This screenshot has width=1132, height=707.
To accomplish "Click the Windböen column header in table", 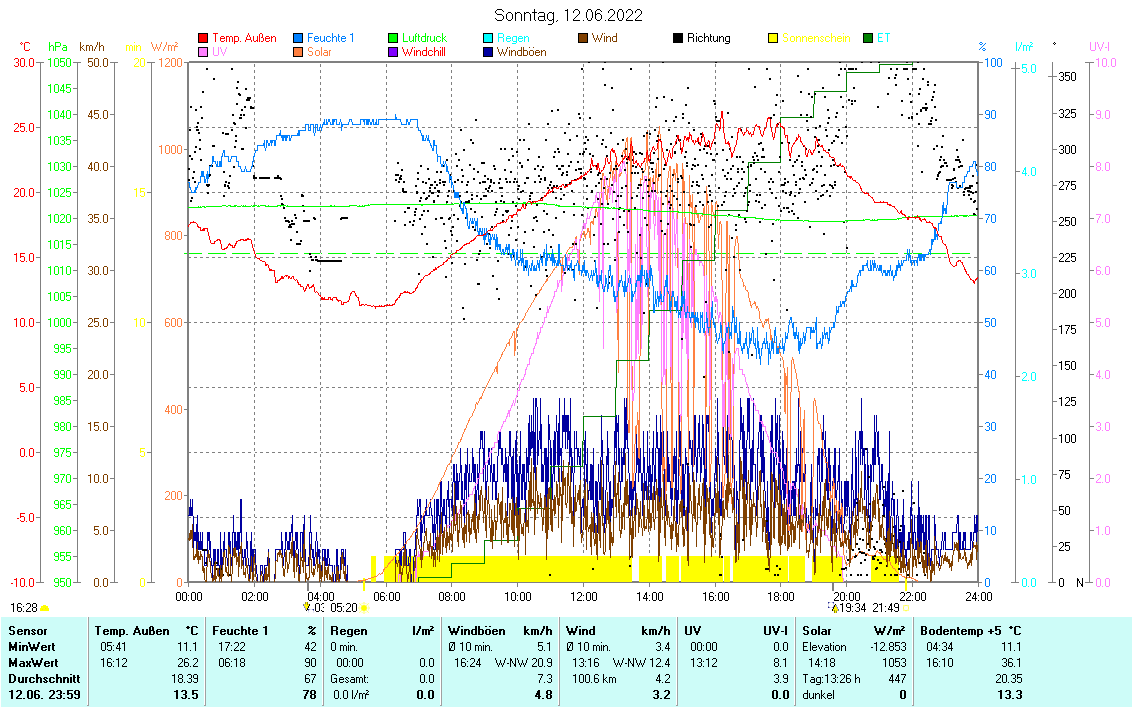I will [476, 631].
